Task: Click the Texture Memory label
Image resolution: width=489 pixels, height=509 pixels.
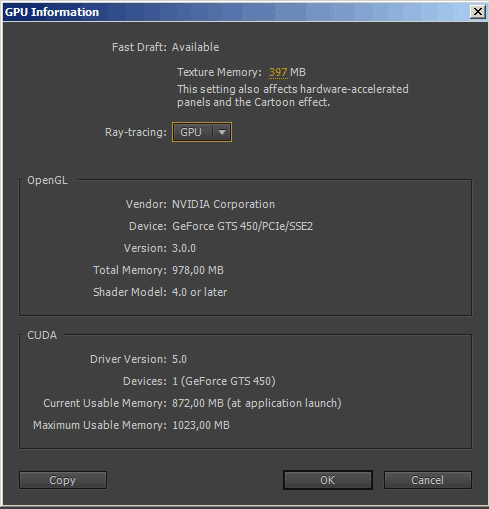Action: [x=219, y=72]
